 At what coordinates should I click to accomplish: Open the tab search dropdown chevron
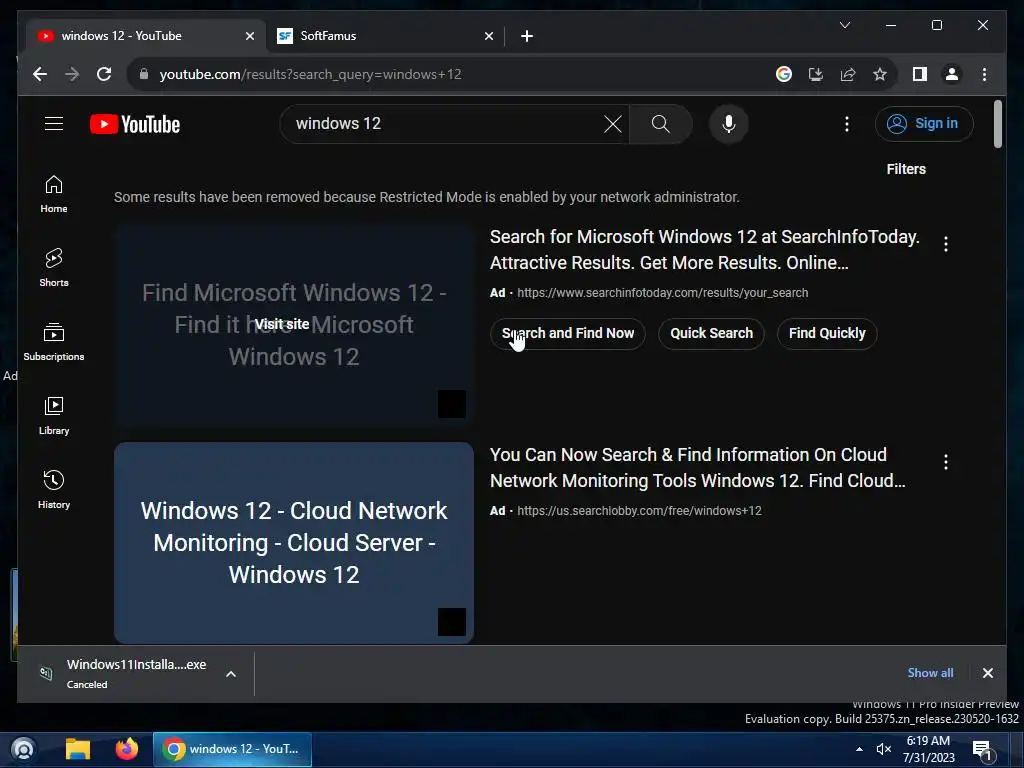tap(844, 25)
